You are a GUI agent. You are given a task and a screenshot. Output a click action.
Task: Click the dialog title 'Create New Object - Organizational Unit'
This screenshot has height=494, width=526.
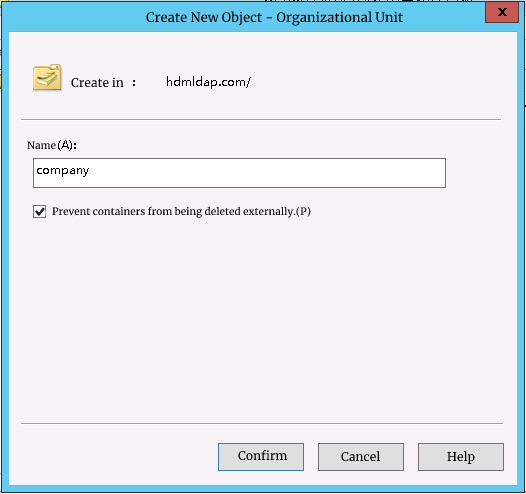point(274,17)
